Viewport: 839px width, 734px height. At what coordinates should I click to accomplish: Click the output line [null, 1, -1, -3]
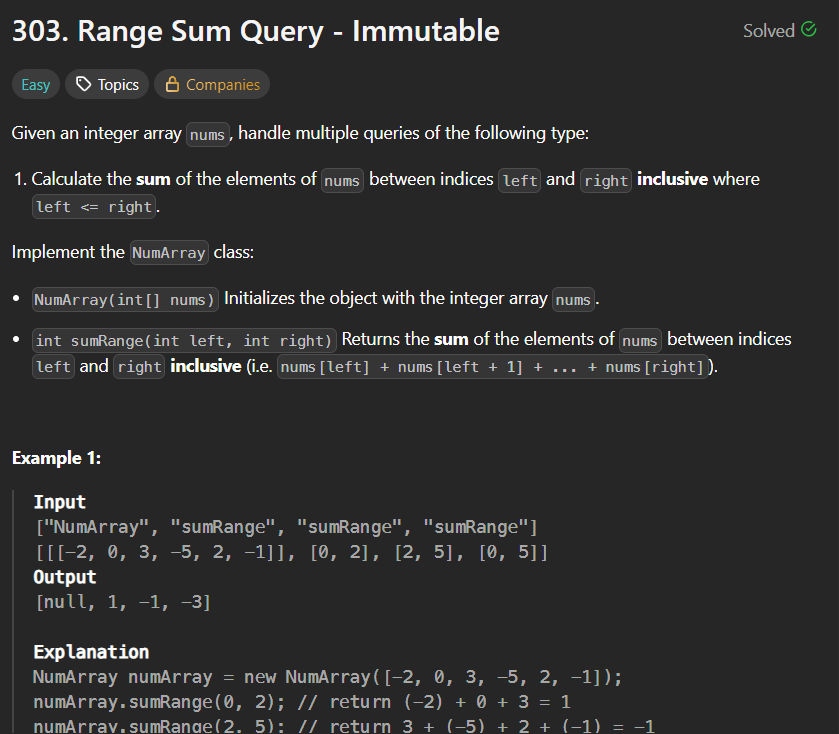tap(122, 602)
